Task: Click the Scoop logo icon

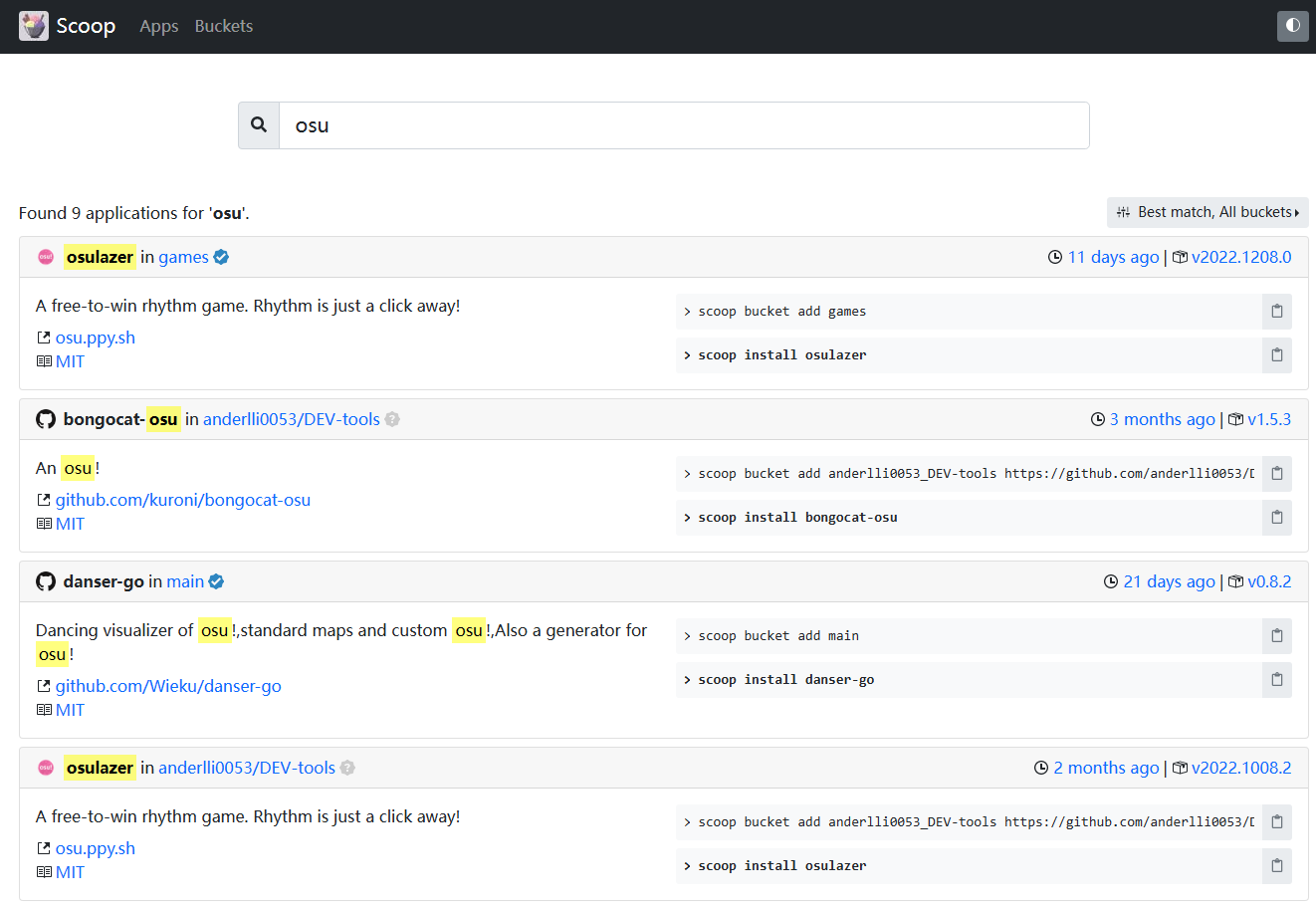Action: click(x=34, y=26)
